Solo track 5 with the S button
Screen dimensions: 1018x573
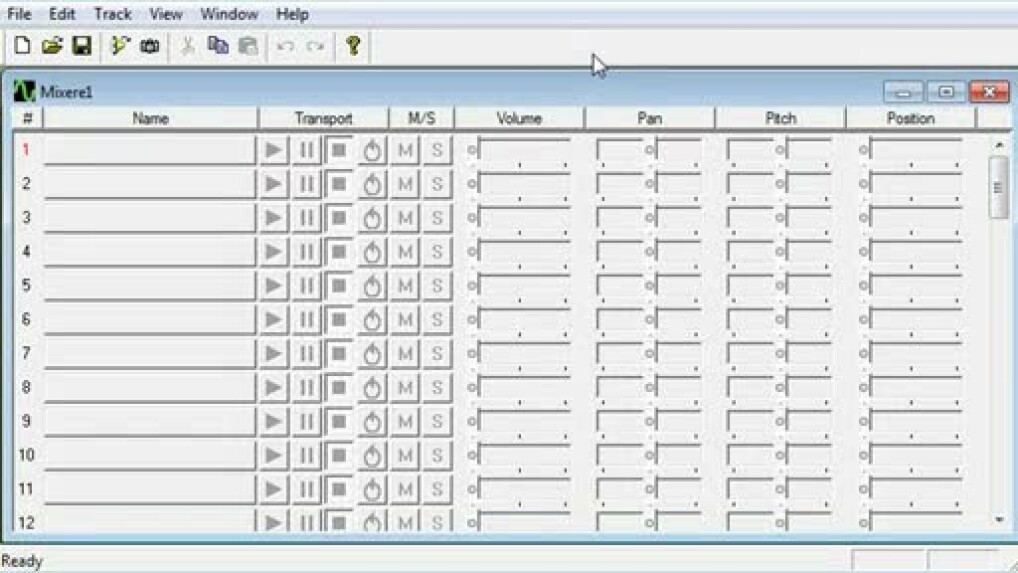[436, 286]
